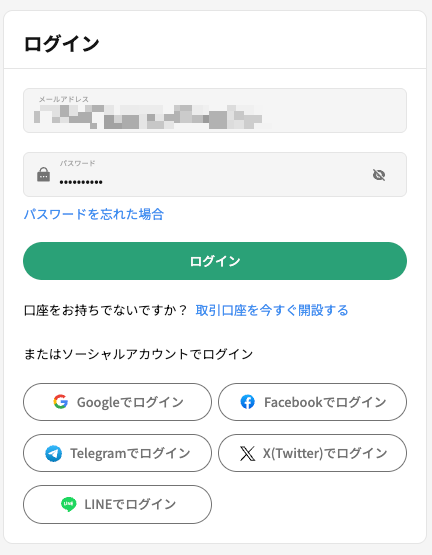The image size is (432, 555).
Task: Click the Google logo icon
Action: [61, 402]
